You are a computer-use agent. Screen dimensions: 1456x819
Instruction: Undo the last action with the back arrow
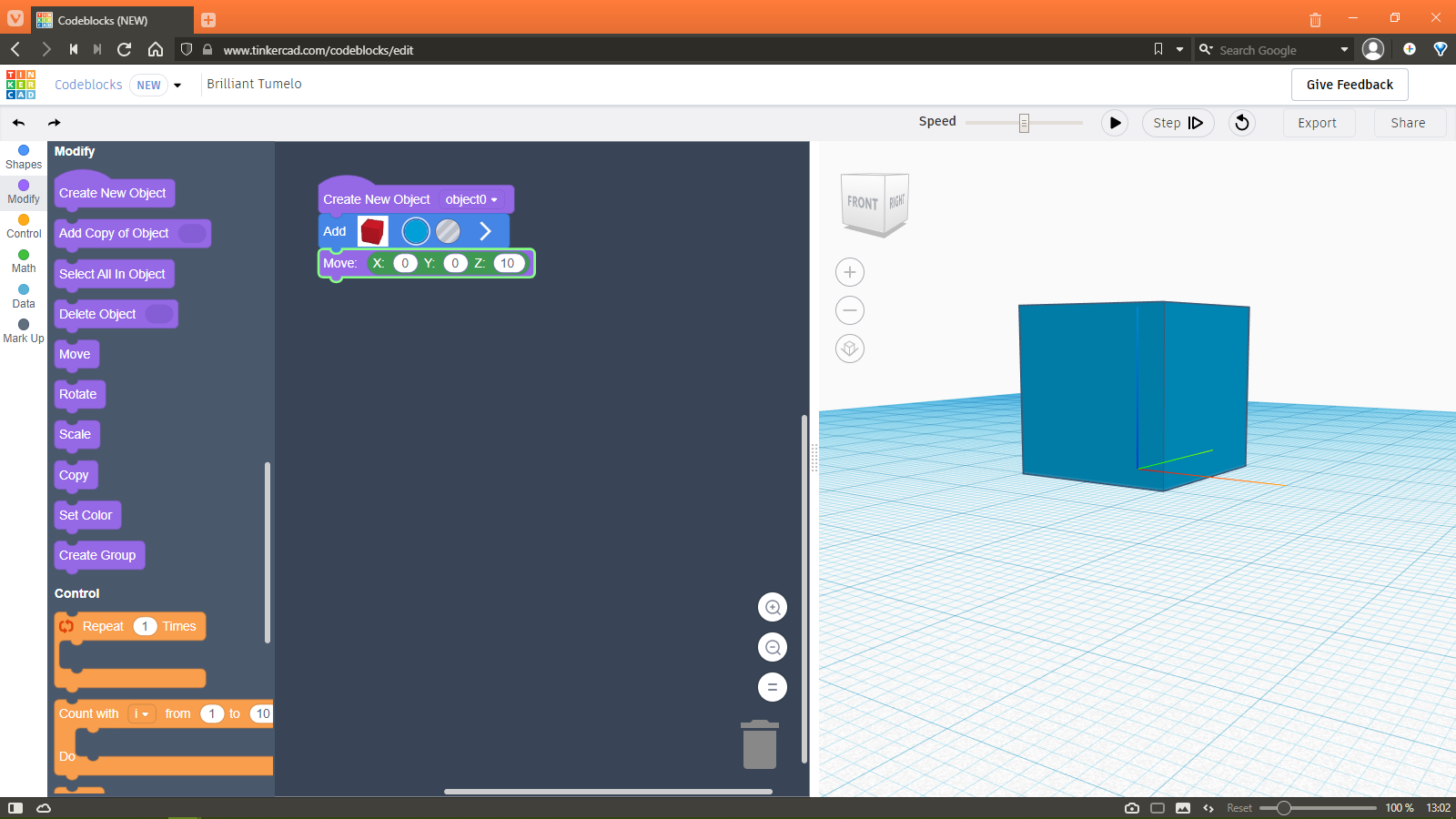[18, 123]
